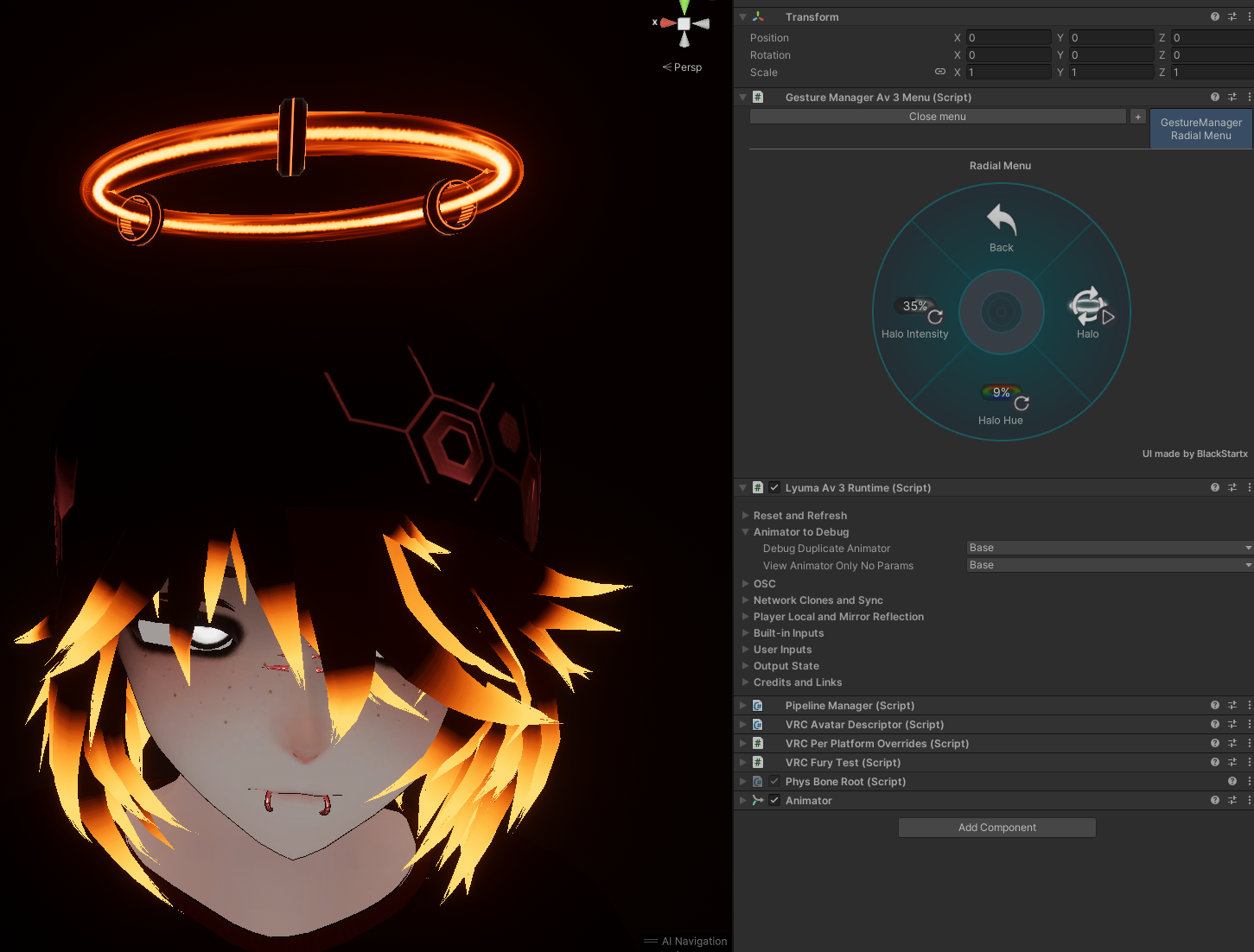Image resolution: width=1254 pixels, height=952 pixels.
Task: Click the Position X input field
Action: click(1008, 38)
